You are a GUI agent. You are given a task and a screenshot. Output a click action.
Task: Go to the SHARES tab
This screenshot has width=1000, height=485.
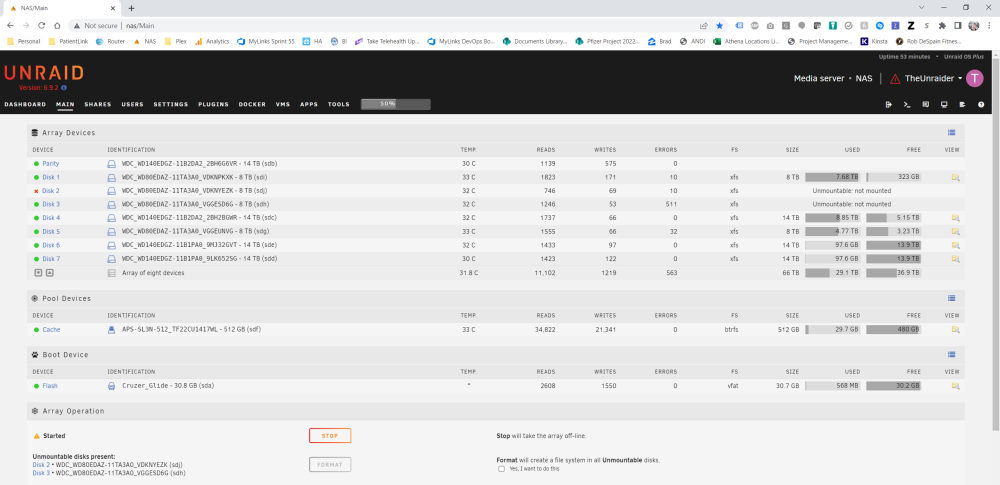(x=98, y=105)
